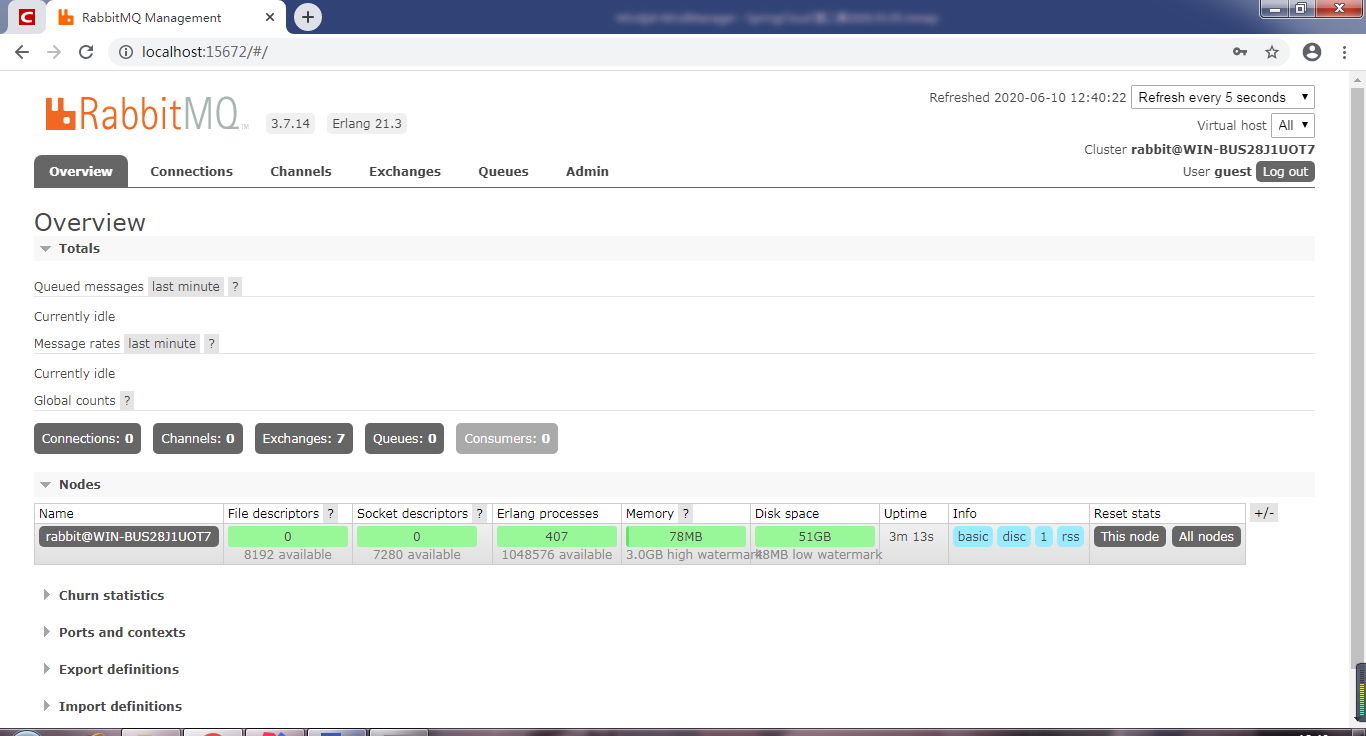Open help for Memory column
This screenshot has height=736, width=1366.
point(686,513)
